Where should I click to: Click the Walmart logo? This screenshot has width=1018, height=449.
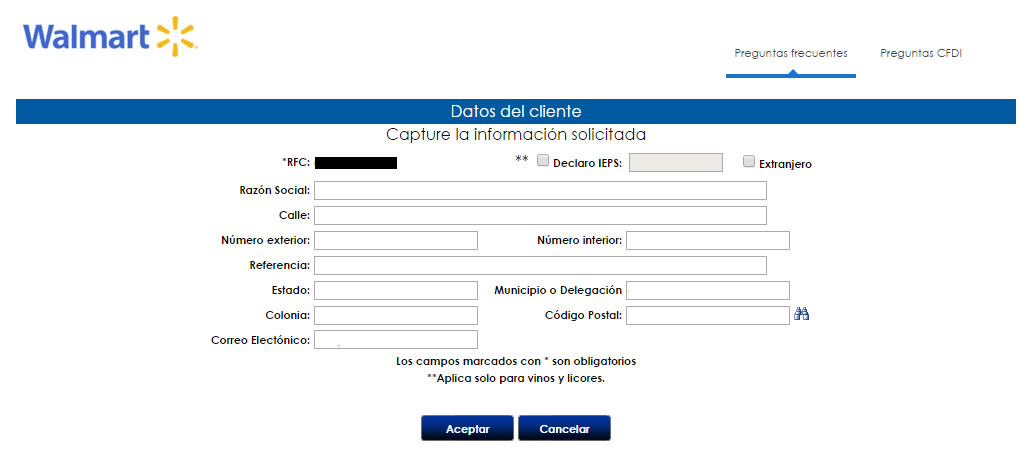click(110, 36)
